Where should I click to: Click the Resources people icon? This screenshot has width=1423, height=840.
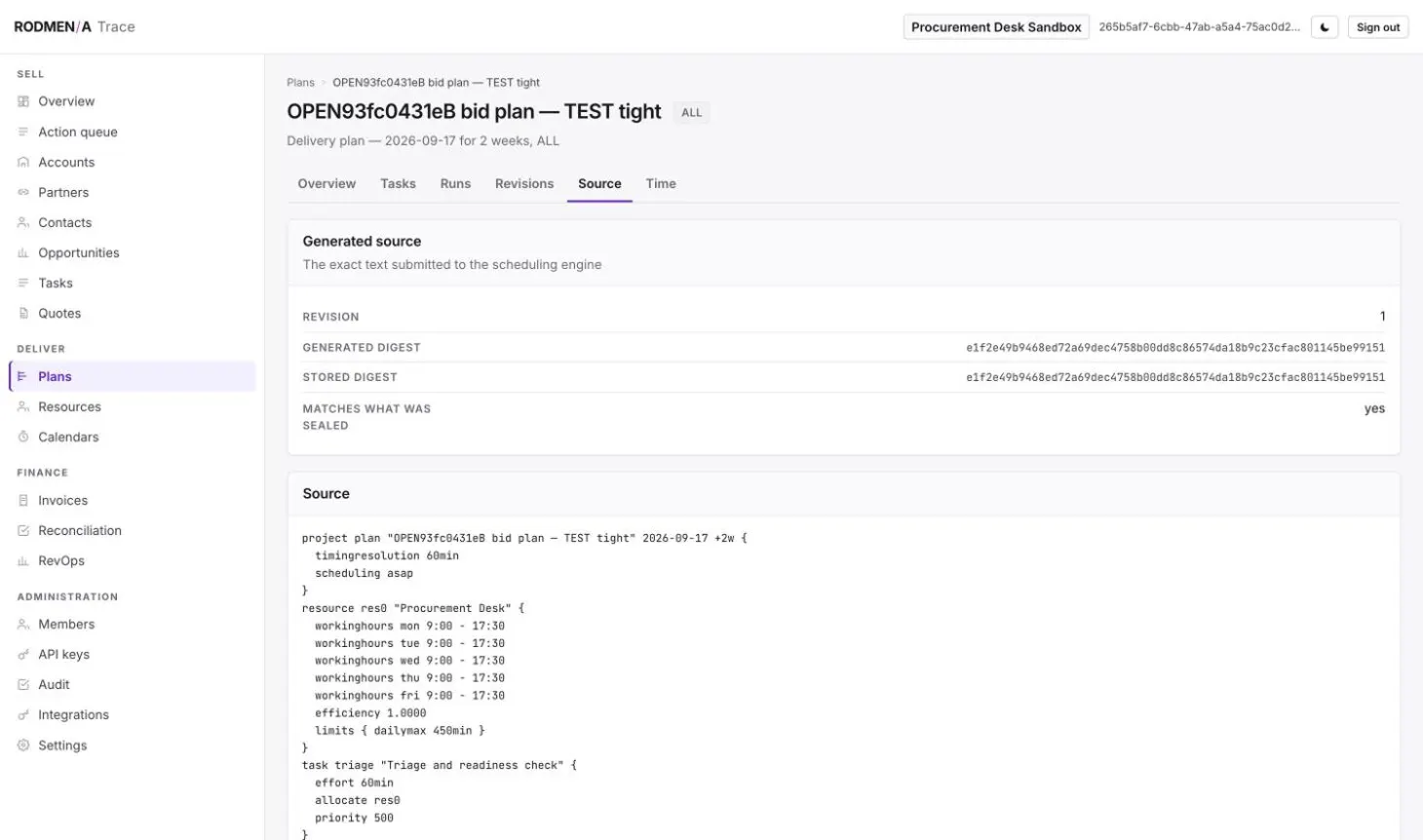[23, 406]
